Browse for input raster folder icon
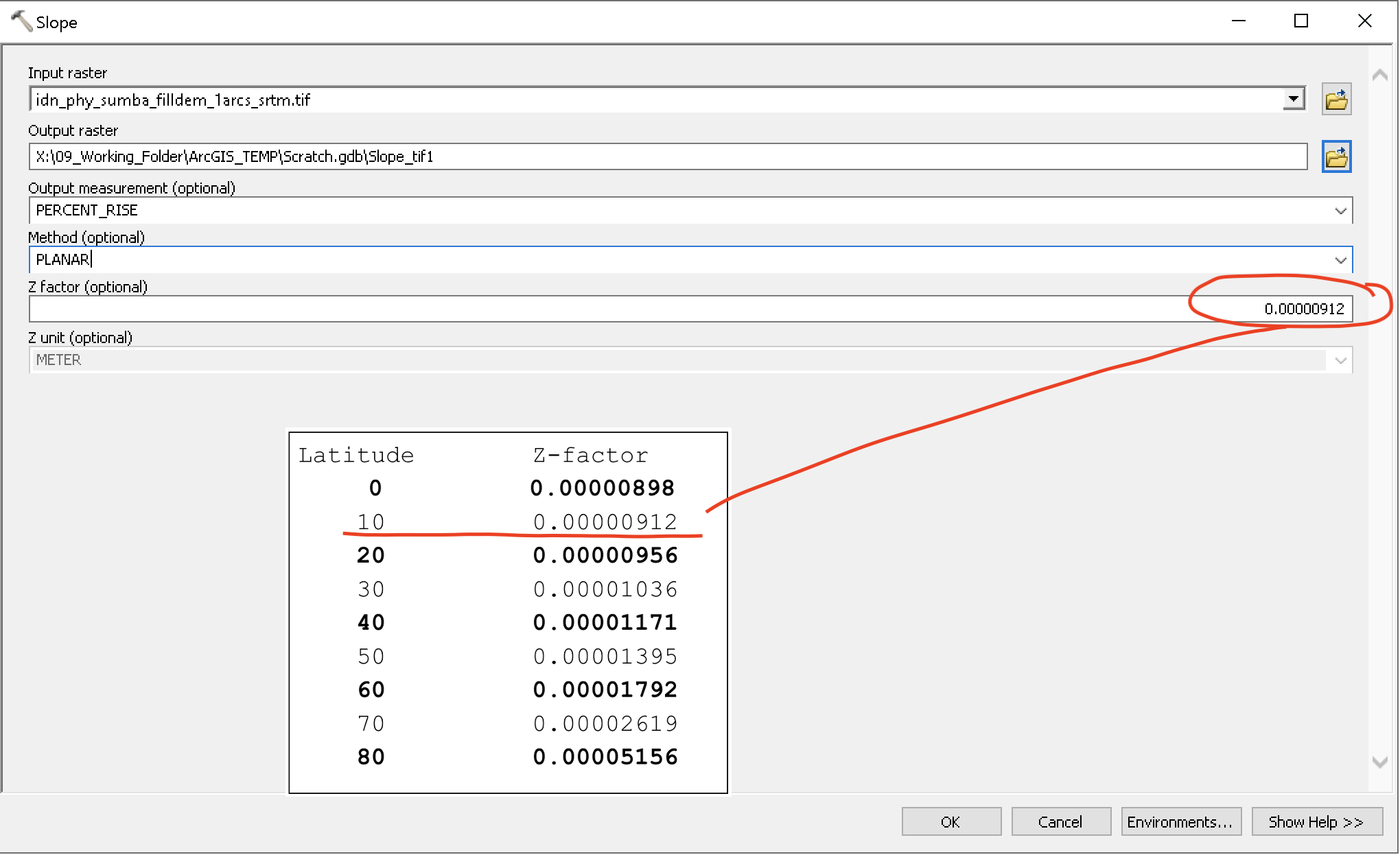Viewport: 1400px width, 855px height. (1335, 100)
